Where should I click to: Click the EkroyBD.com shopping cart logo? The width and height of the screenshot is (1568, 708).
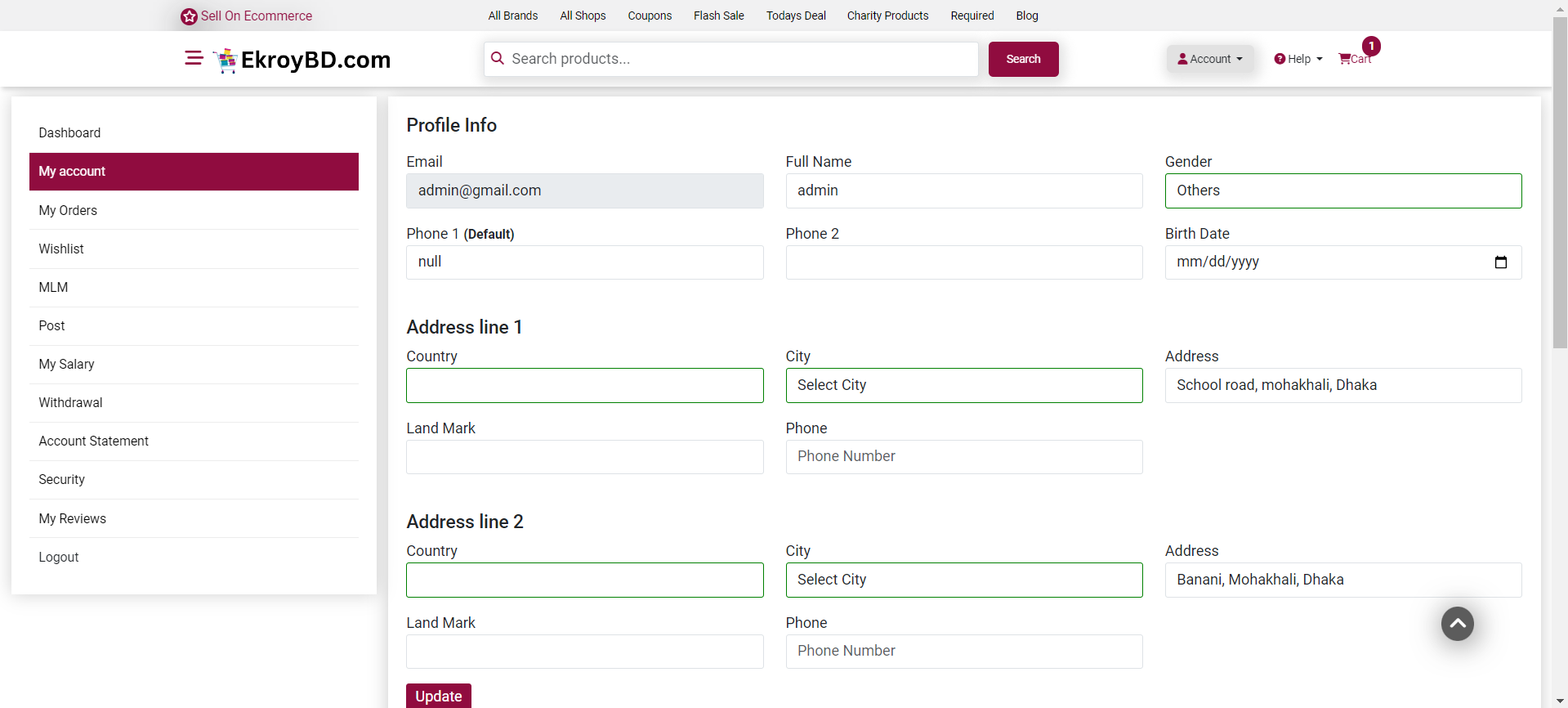pos(226,60)
